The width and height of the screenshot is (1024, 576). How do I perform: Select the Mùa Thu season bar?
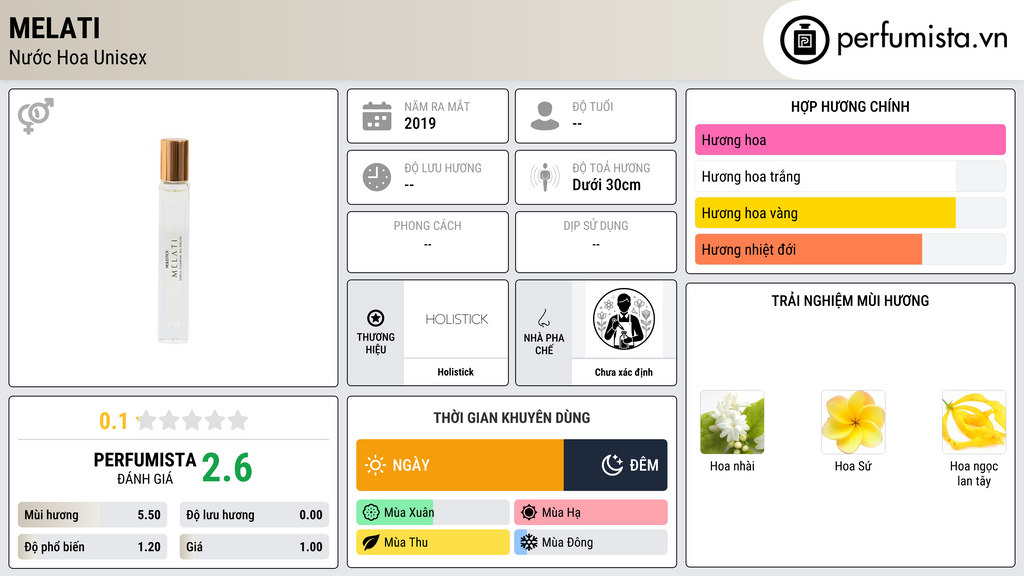(432, 542)
